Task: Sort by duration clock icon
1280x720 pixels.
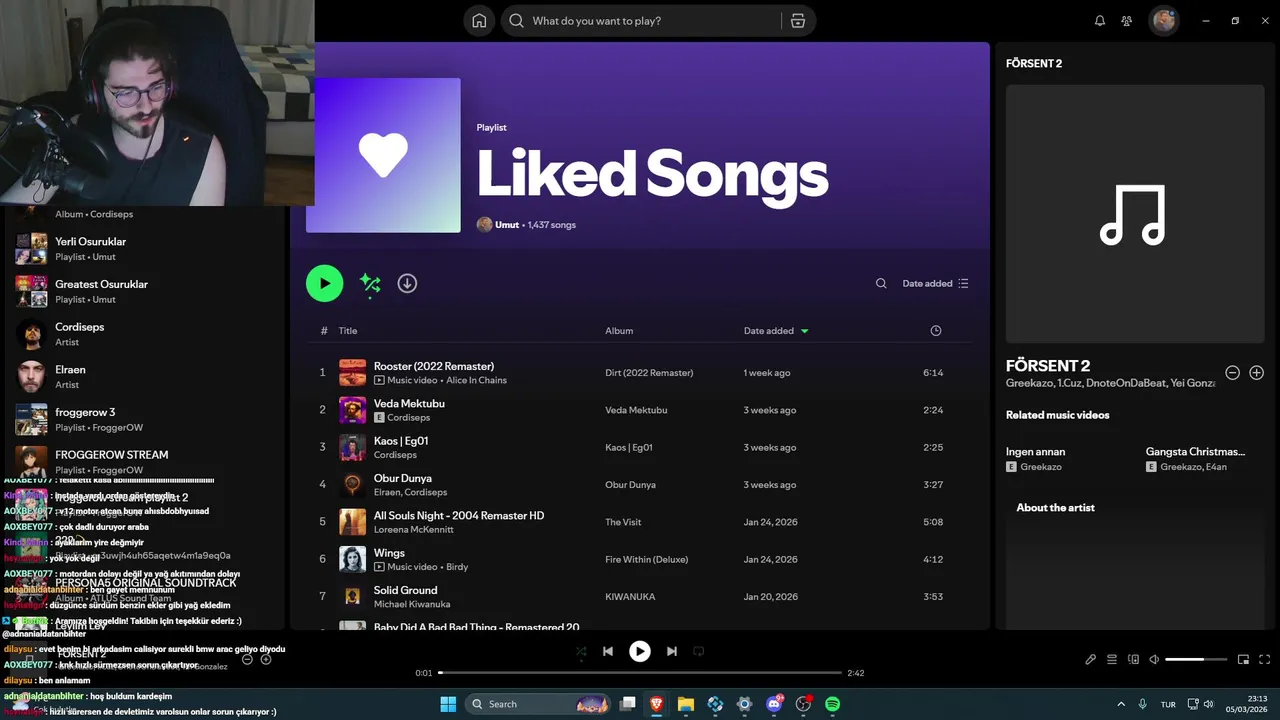Action: click(x=936, y=331)
